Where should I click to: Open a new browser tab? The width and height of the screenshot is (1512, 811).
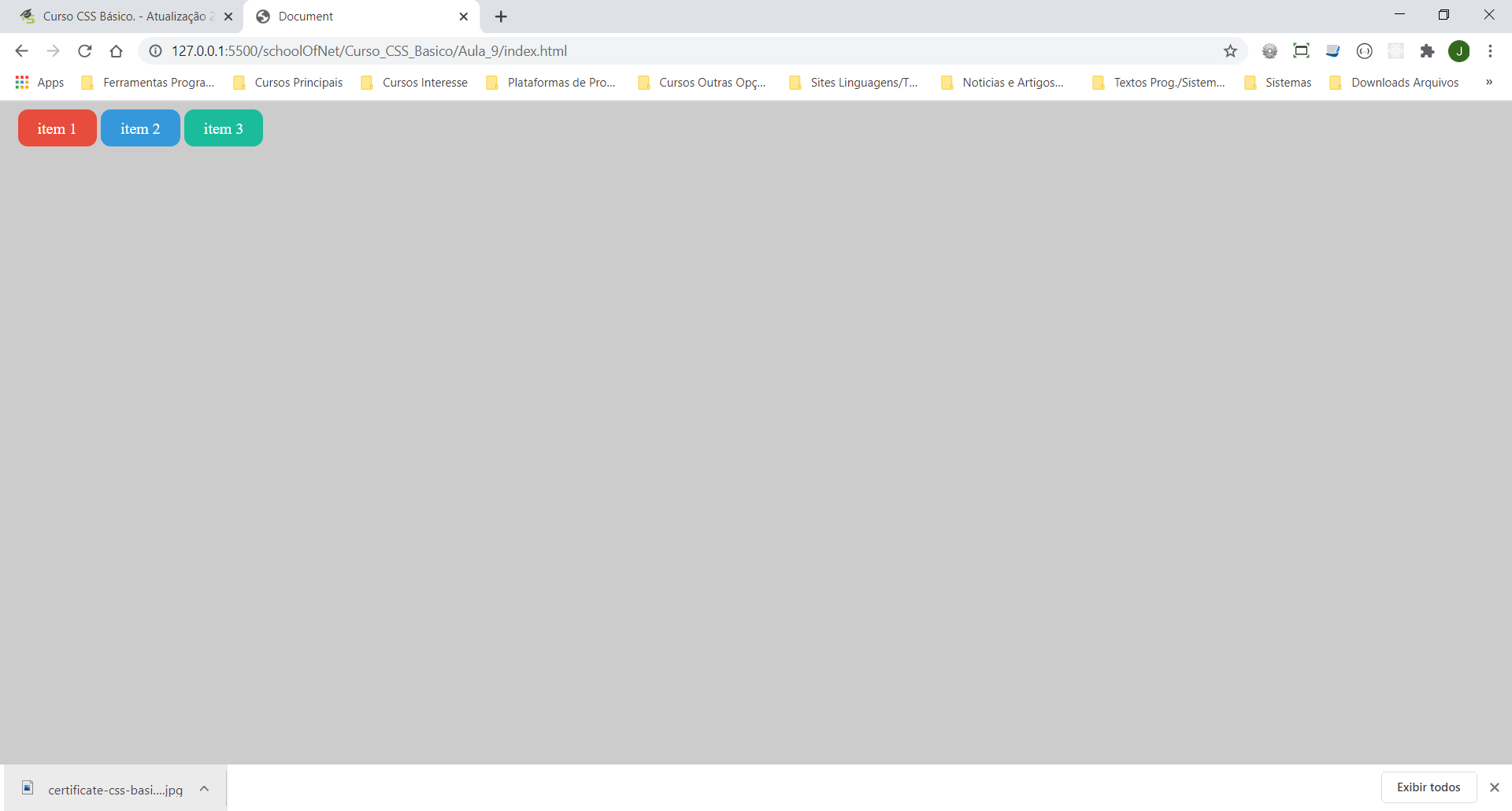501,17
